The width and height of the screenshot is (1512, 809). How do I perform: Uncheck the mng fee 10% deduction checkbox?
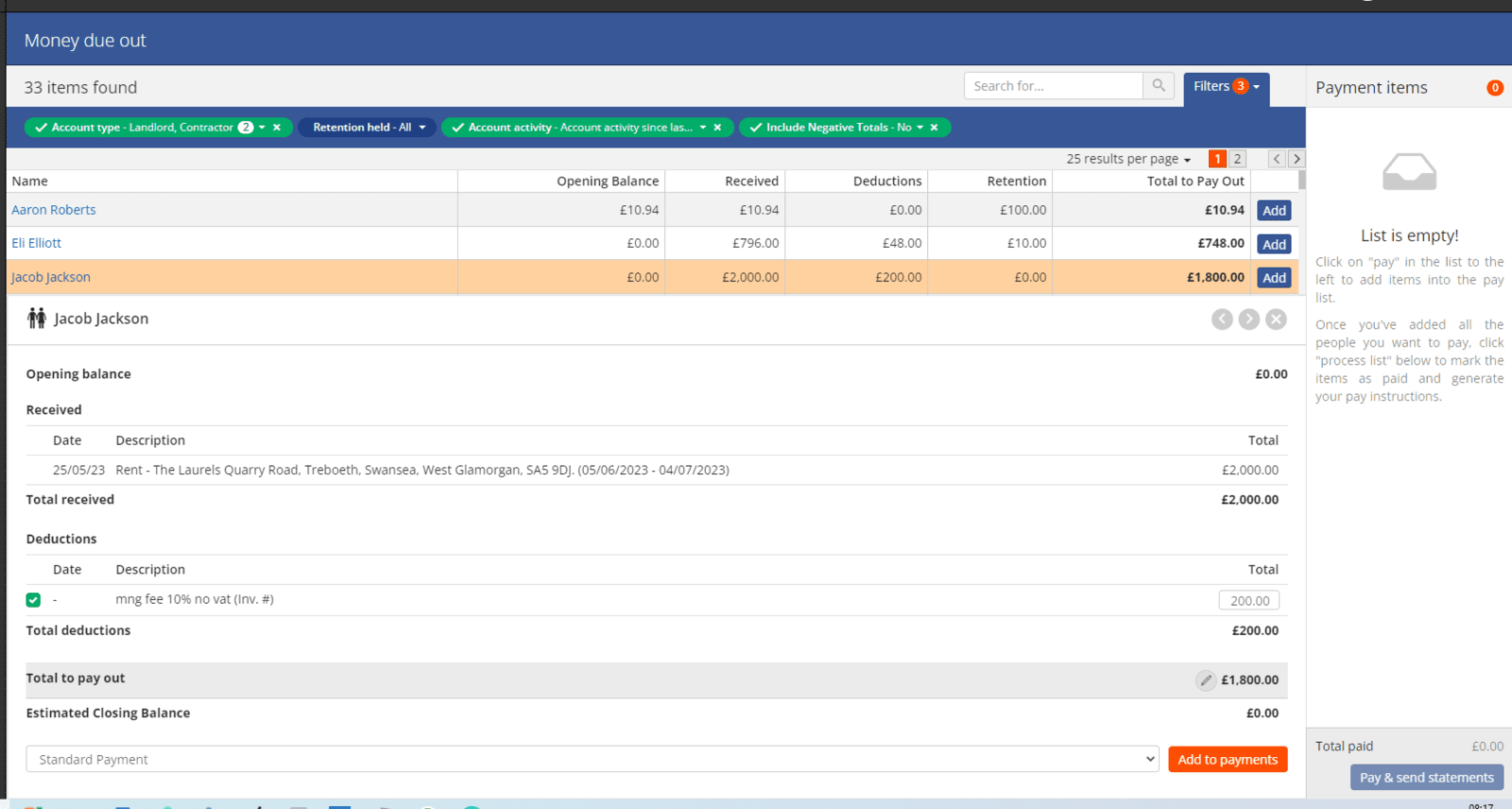33,600
